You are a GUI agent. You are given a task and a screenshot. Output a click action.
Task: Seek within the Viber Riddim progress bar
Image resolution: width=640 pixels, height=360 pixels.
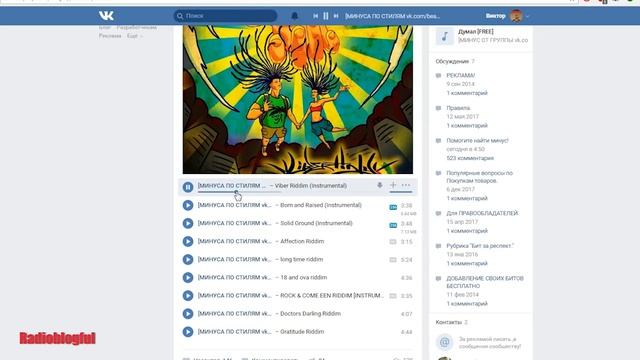pos(240,192)
